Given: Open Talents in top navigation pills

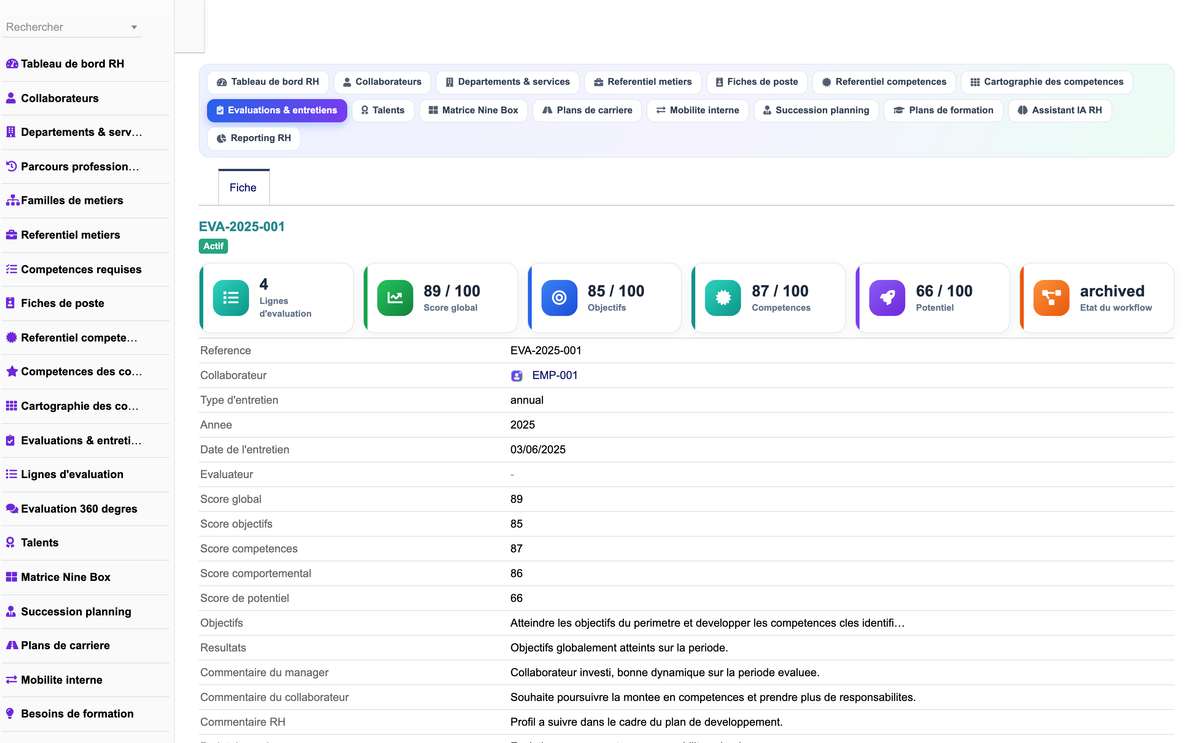Looking at the screenshot, I should [x=383, y=110].
